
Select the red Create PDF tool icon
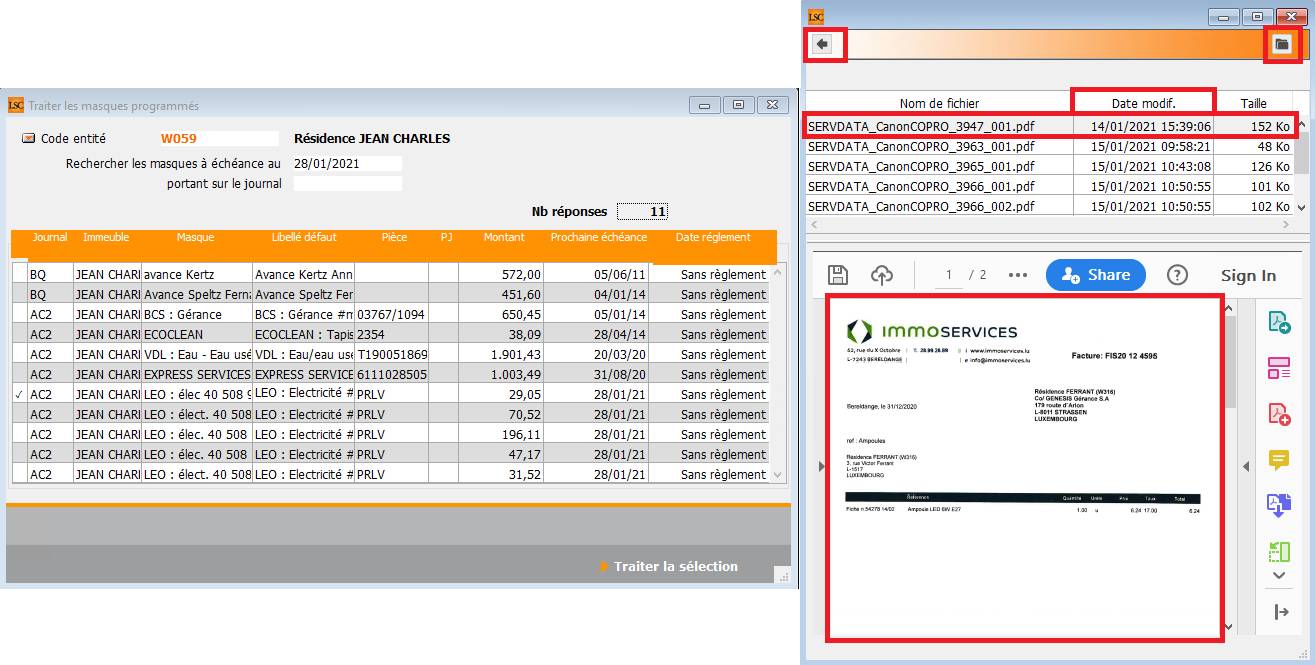click(x=1279, y=414)
